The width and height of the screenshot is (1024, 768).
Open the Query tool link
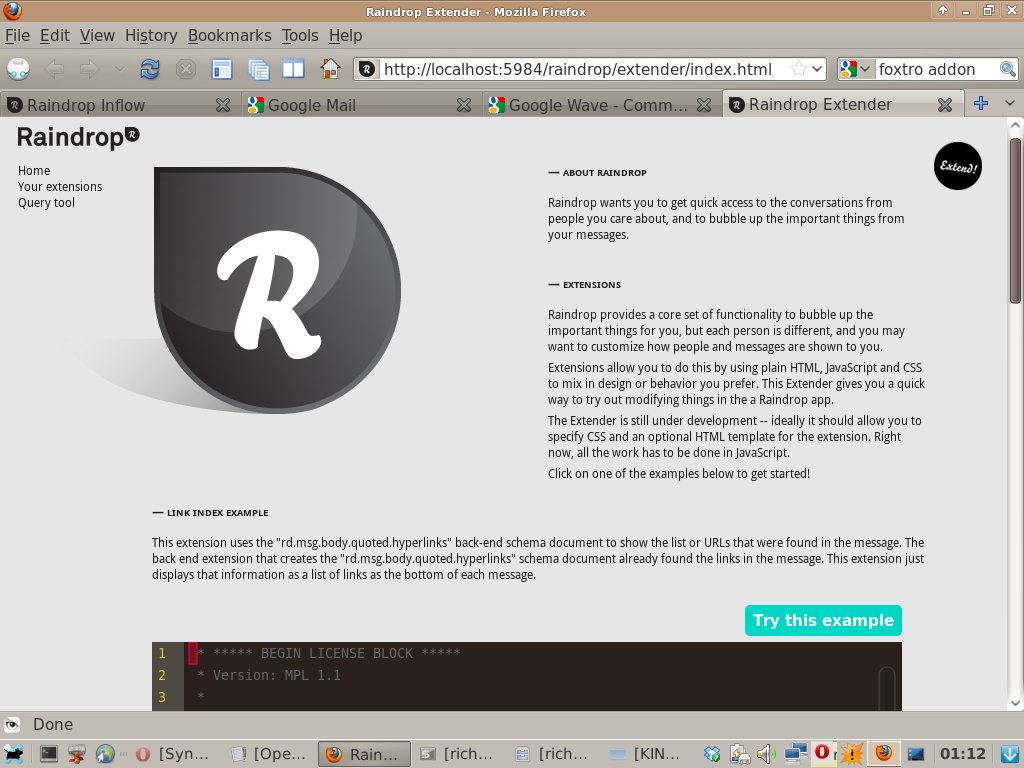[x=46, y=202]
